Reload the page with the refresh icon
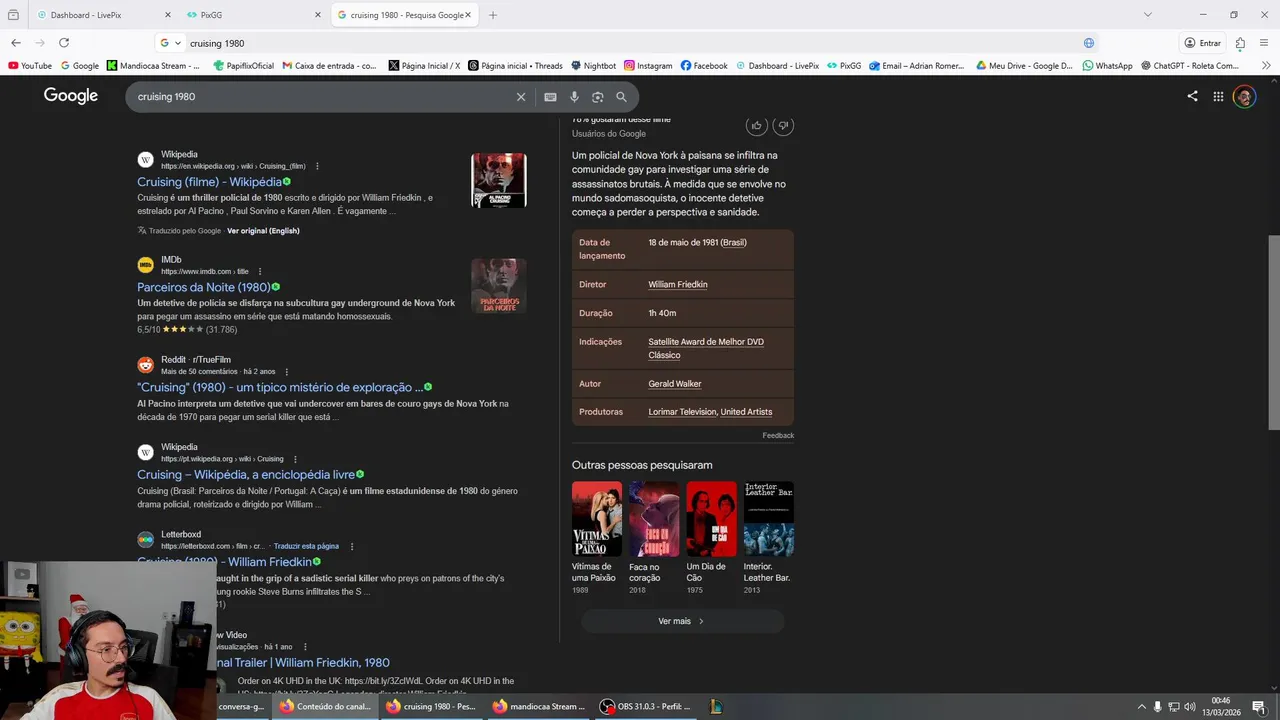 point(64,43)
